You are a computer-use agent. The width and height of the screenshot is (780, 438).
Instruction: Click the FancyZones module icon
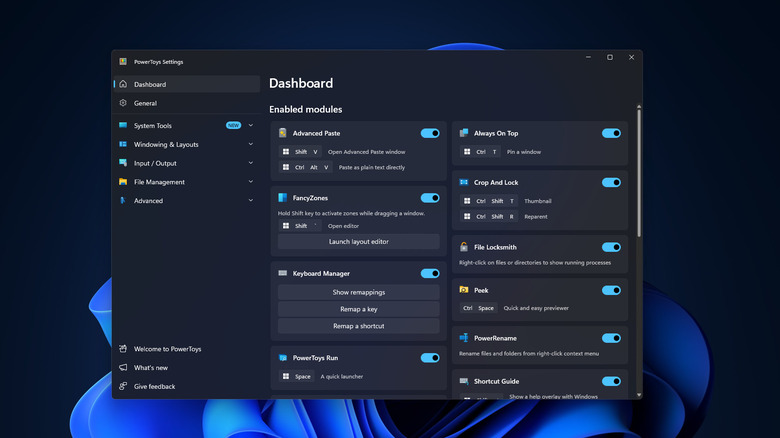[284, 198]
